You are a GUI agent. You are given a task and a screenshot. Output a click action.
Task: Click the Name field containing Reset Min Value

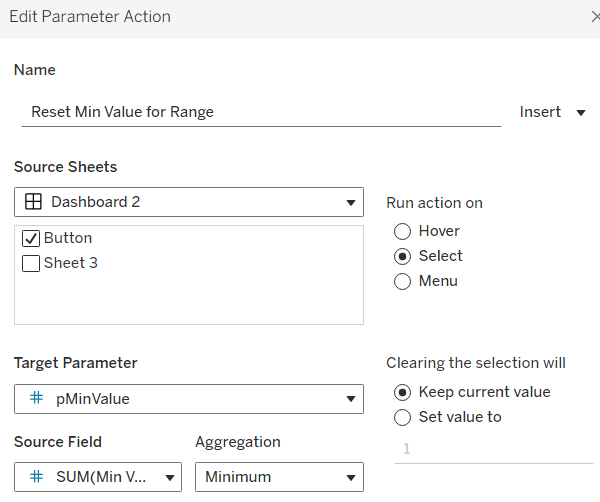[x=258, y=112]
